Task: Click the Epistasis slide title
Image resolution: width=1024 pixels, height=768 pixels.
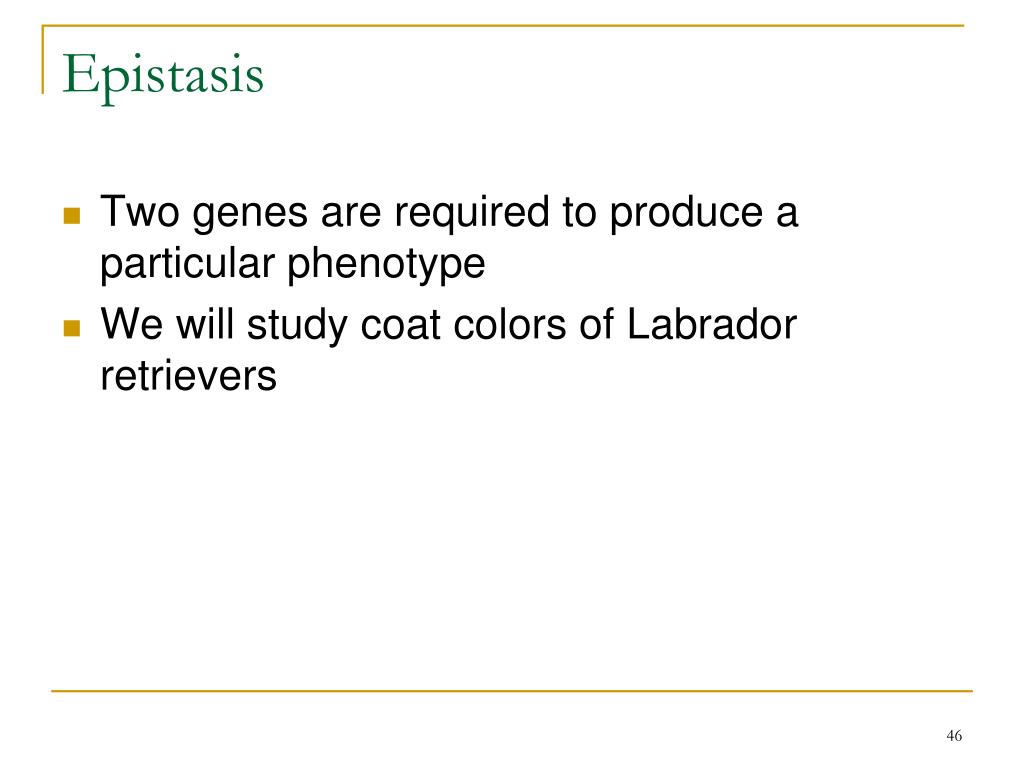Action: [x=163, y=76]
